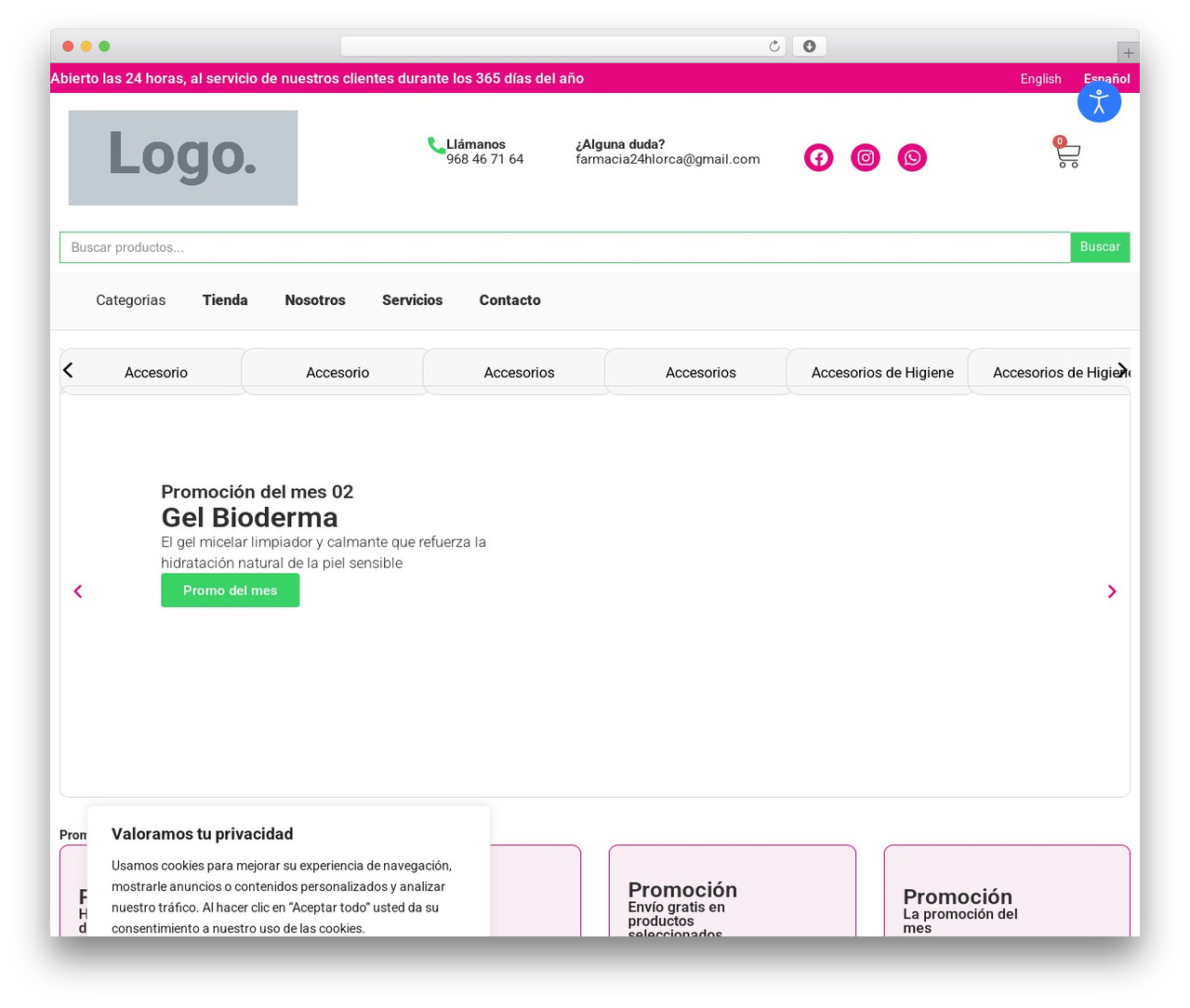
Task: Open the accessibility widget button
Action: click(x=1099, y=100)
